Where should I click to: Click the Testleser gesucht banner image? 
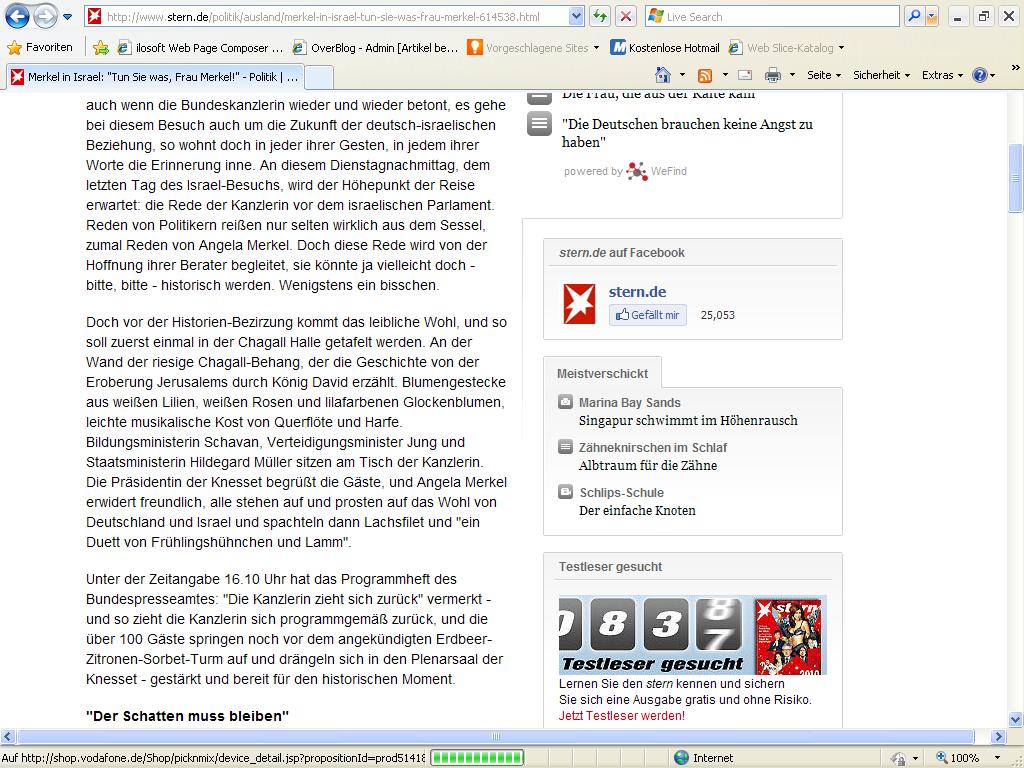pyautogui.click(x=692, y=634)
